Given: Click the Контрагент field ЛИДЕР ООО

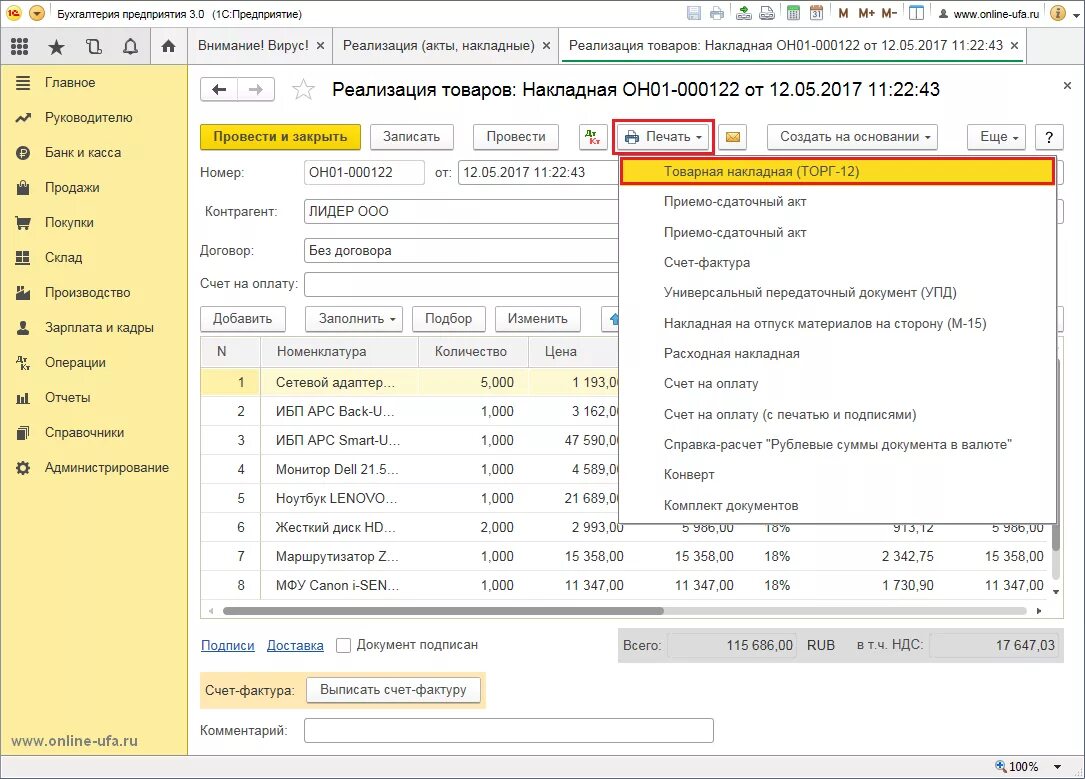Looking at the screenshot, I should coord(461,212).
